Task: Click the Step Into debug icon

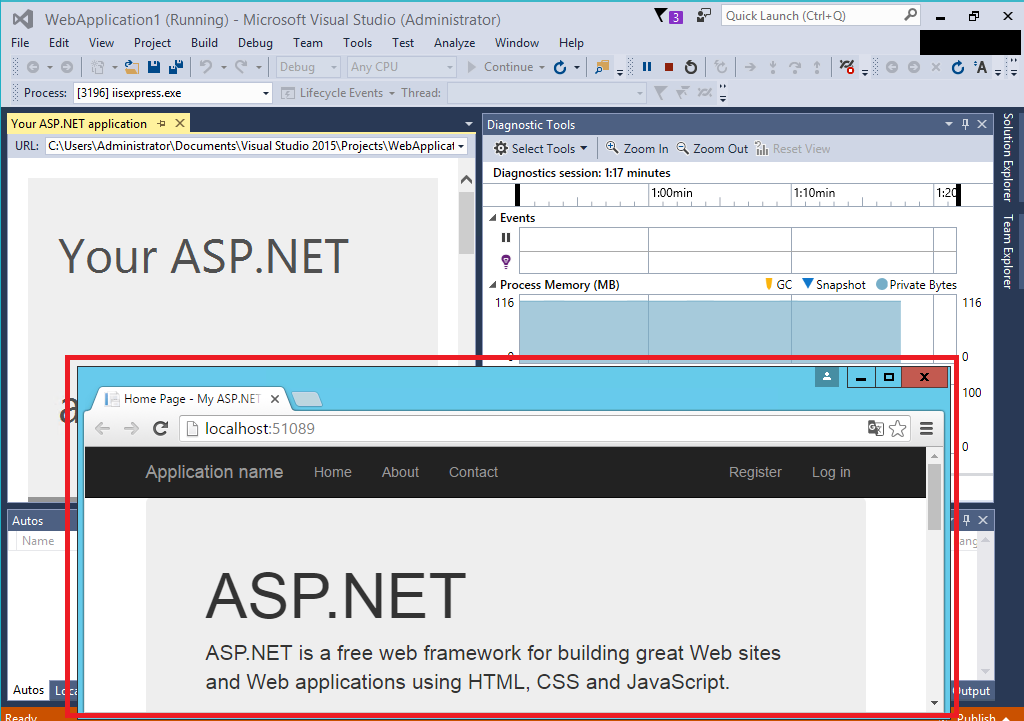Action: point(773,67)
